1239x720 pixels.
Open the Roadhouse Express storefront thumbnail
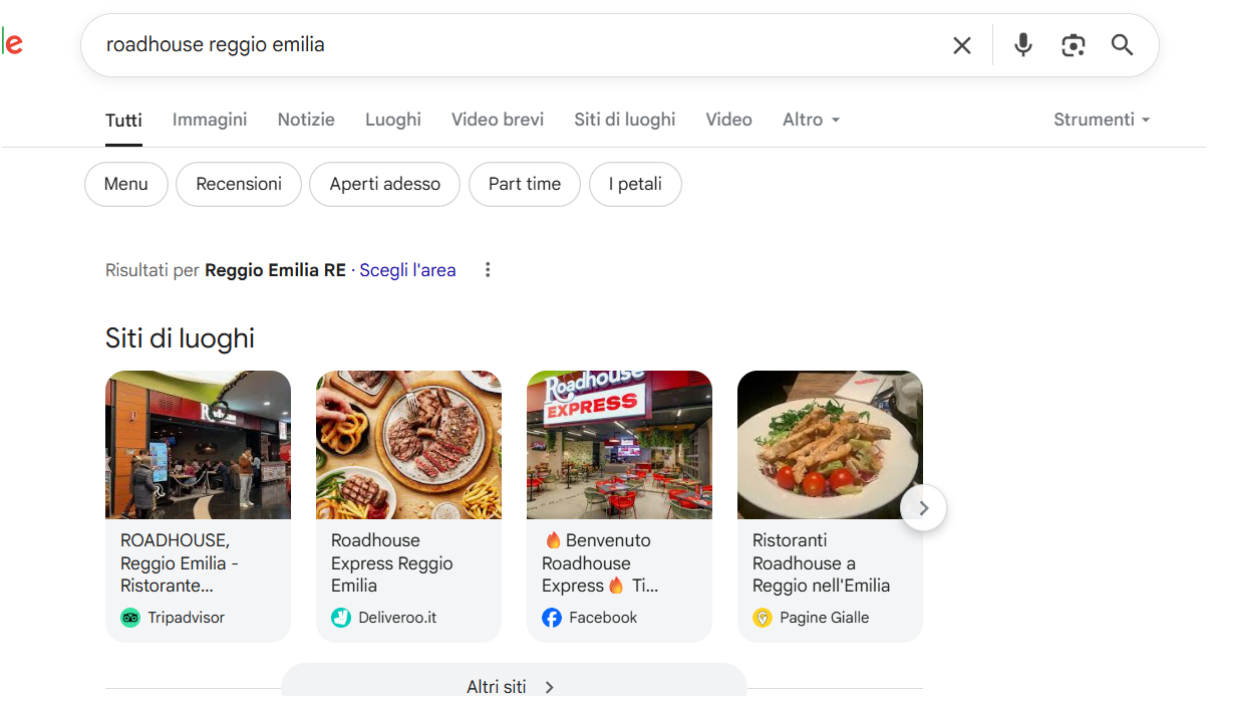pos(619,445)
